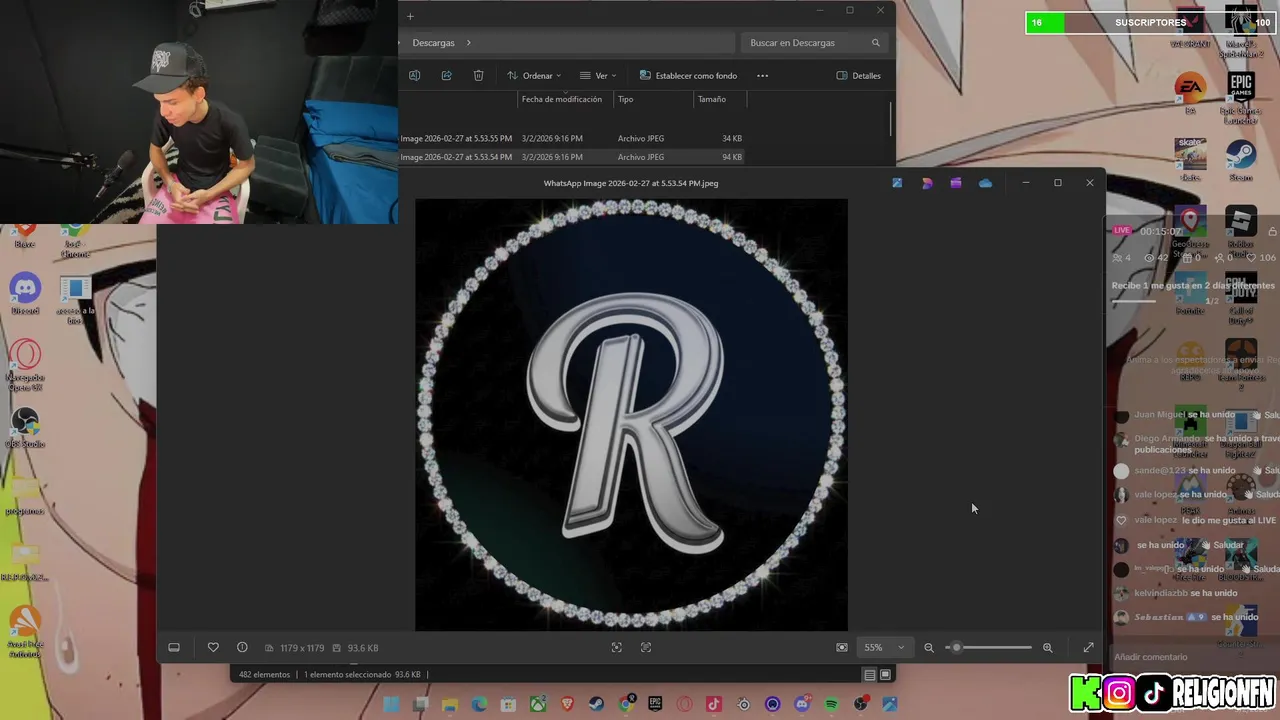Open Steam from the taskbar

pos(597,705)
